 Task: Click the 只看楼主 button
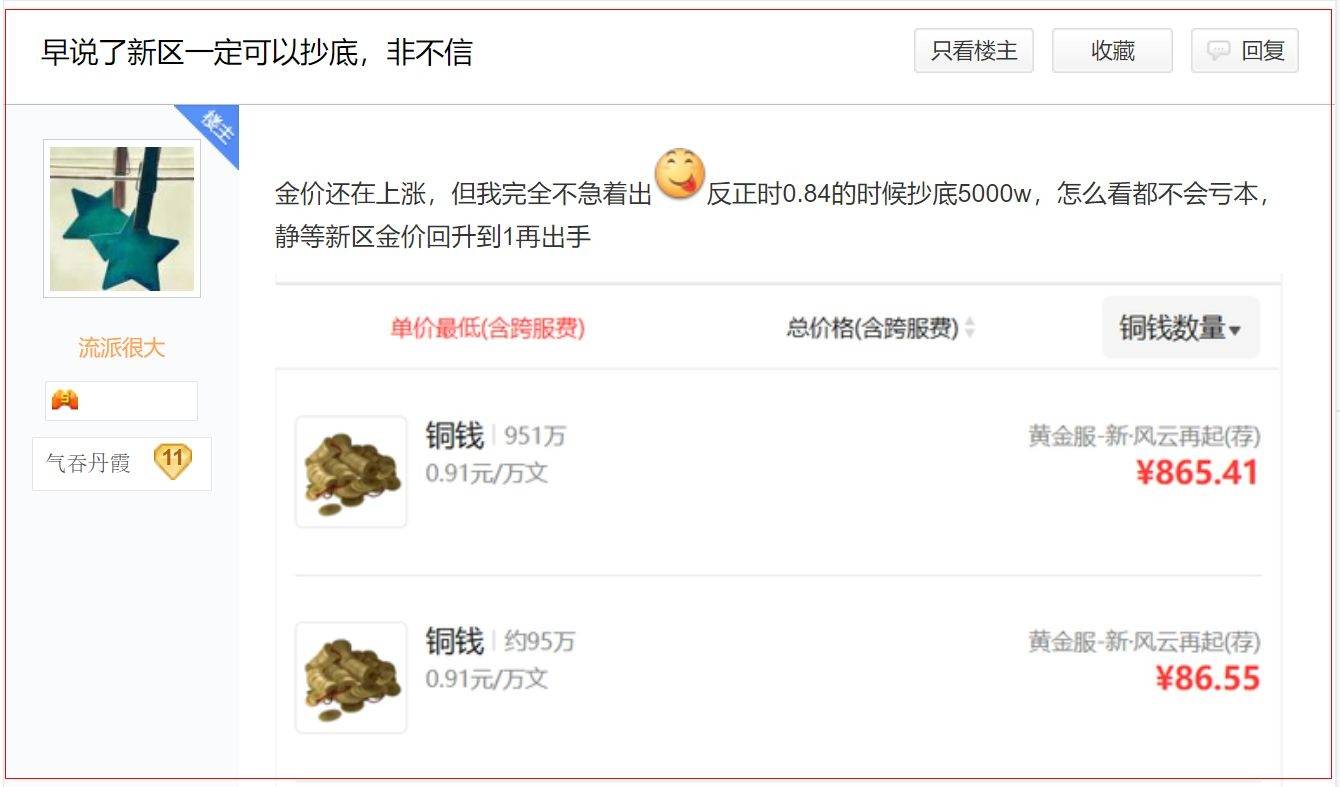[974, 51]
